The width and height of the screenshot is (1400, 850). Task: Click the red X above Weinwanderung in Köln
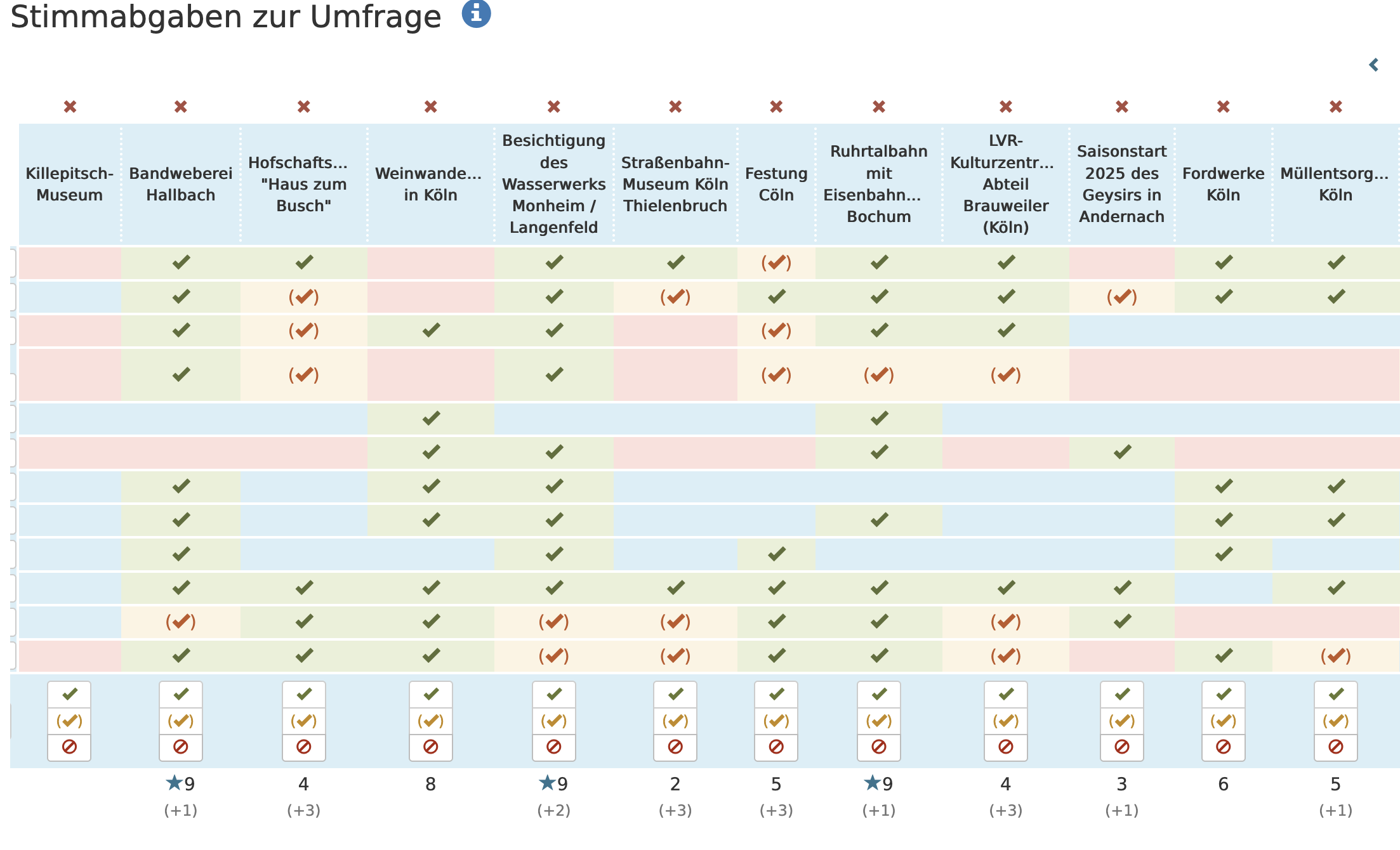tap(431, 107)
